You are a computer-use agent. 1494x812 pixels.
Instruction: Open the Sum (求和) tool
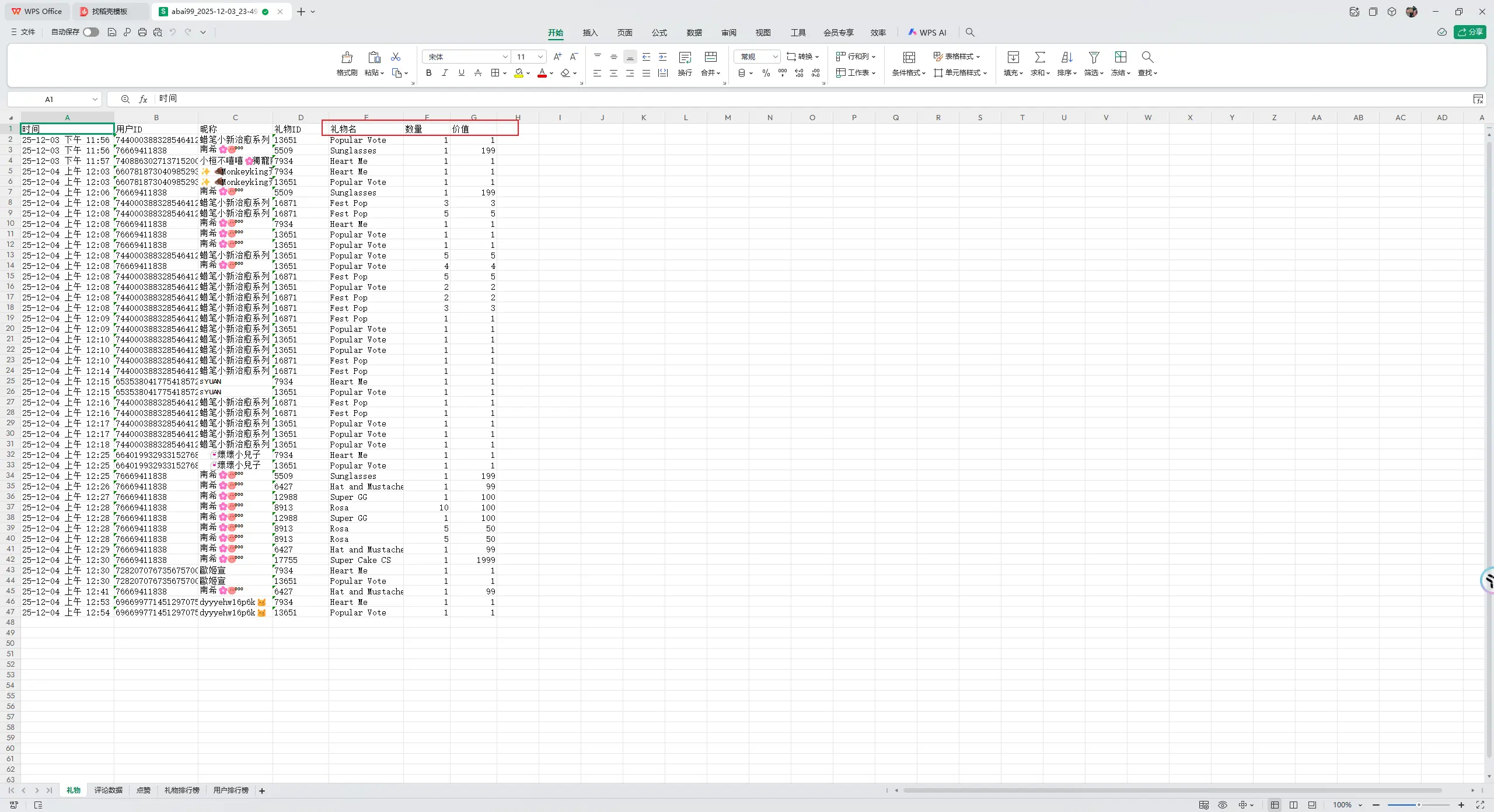pyautogui.click(x=1039, y=57)
